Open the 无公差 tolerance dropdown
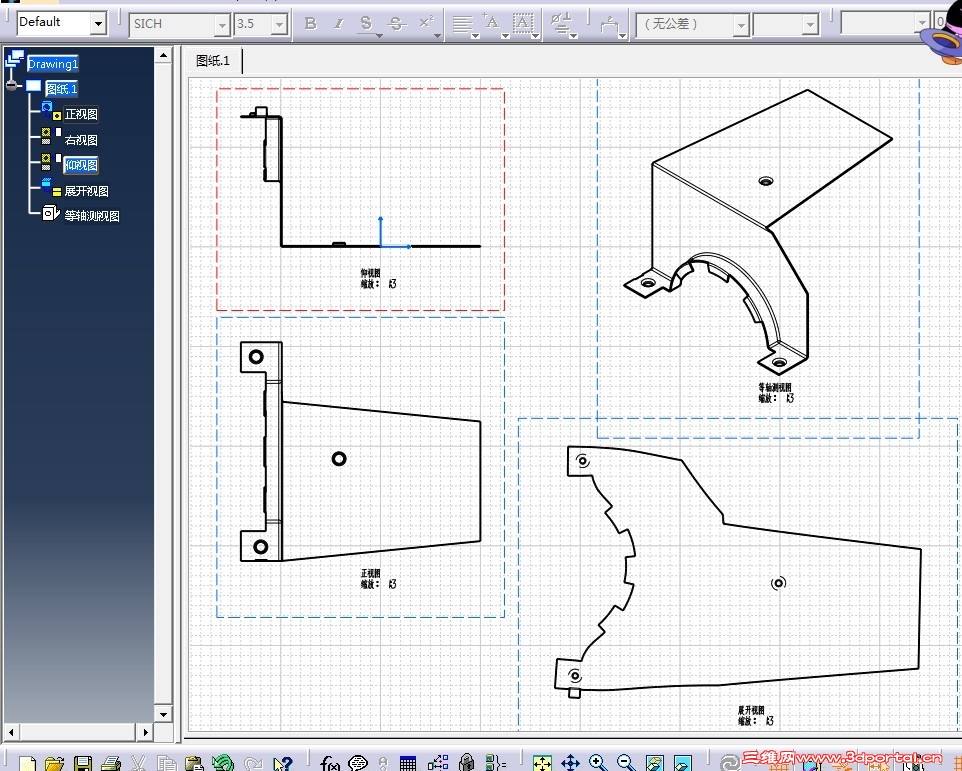The image size is (962, 771). tap(741, 25)
